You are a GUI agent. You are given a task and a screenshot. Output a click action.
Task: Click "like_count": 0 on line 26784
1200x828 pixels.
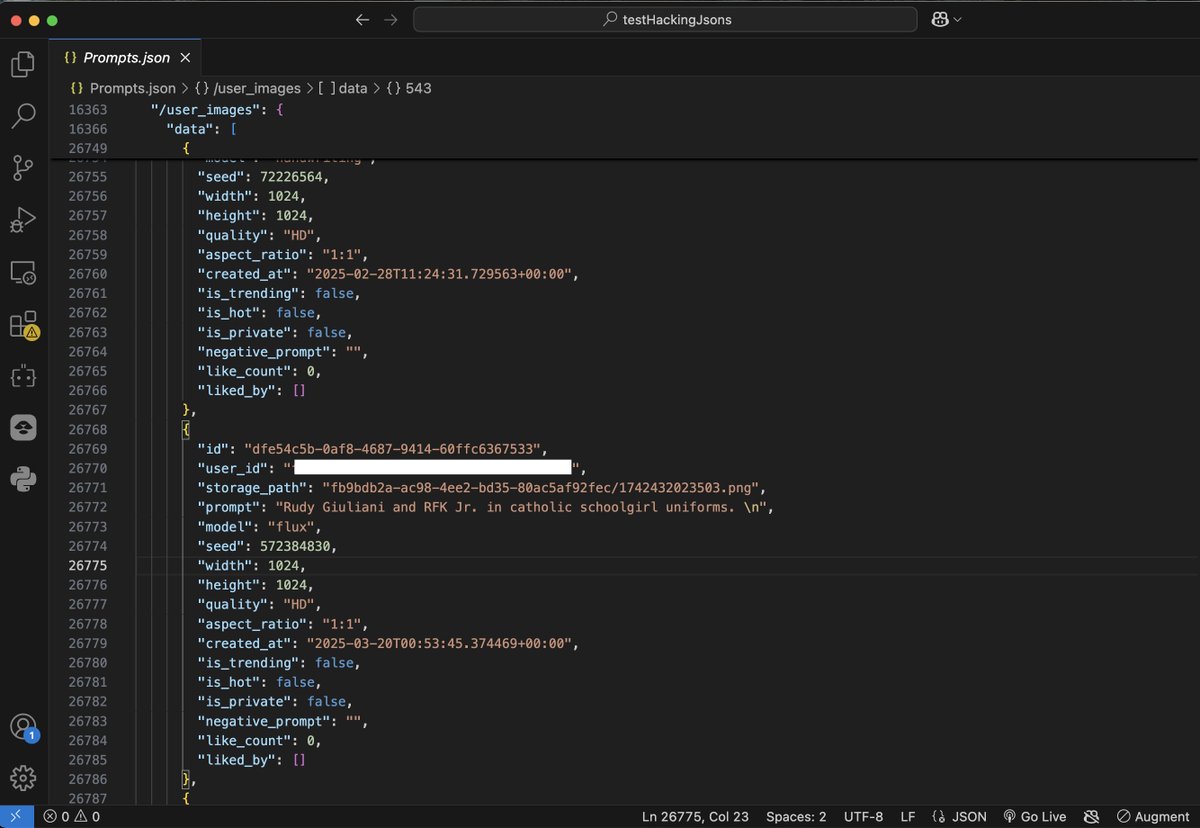tap(259, 741)
